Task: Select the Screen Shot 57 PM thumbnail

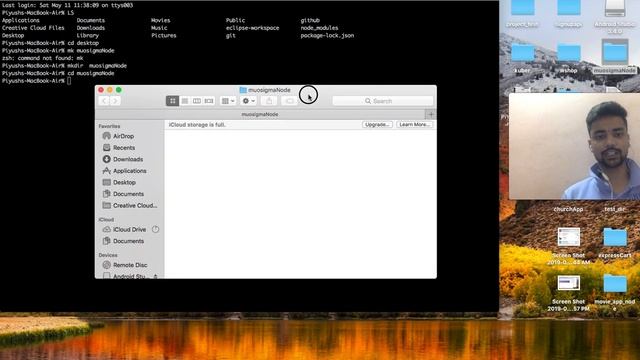Action: pos(569,283)
